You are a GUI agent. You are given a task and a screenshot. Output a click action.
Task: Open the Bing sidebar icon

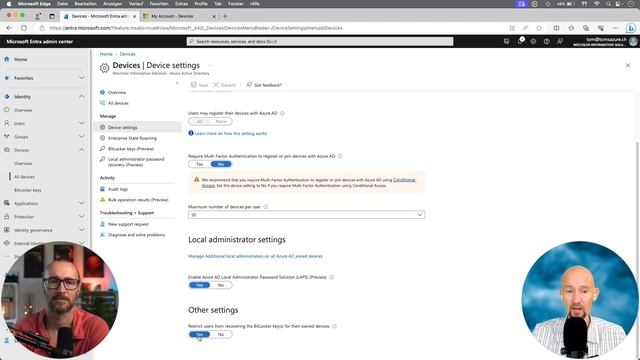pyautogui.click(x=631, y=28)
